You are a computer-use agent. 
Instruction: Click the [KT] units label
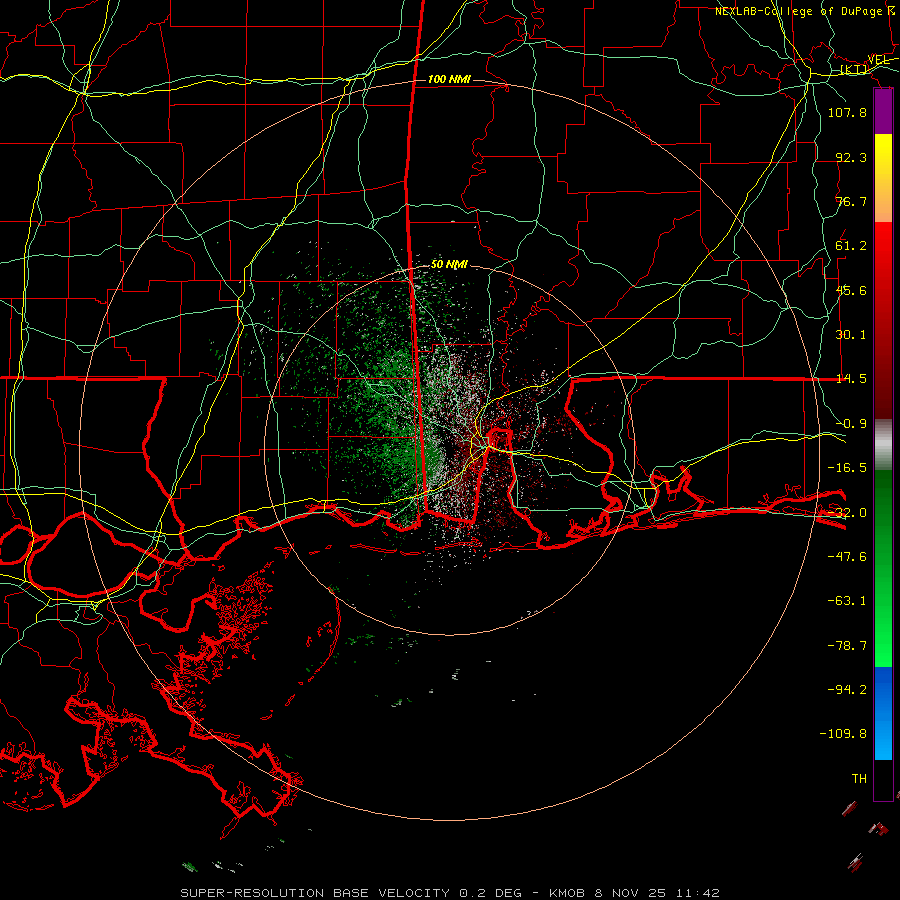click(854, 69)
